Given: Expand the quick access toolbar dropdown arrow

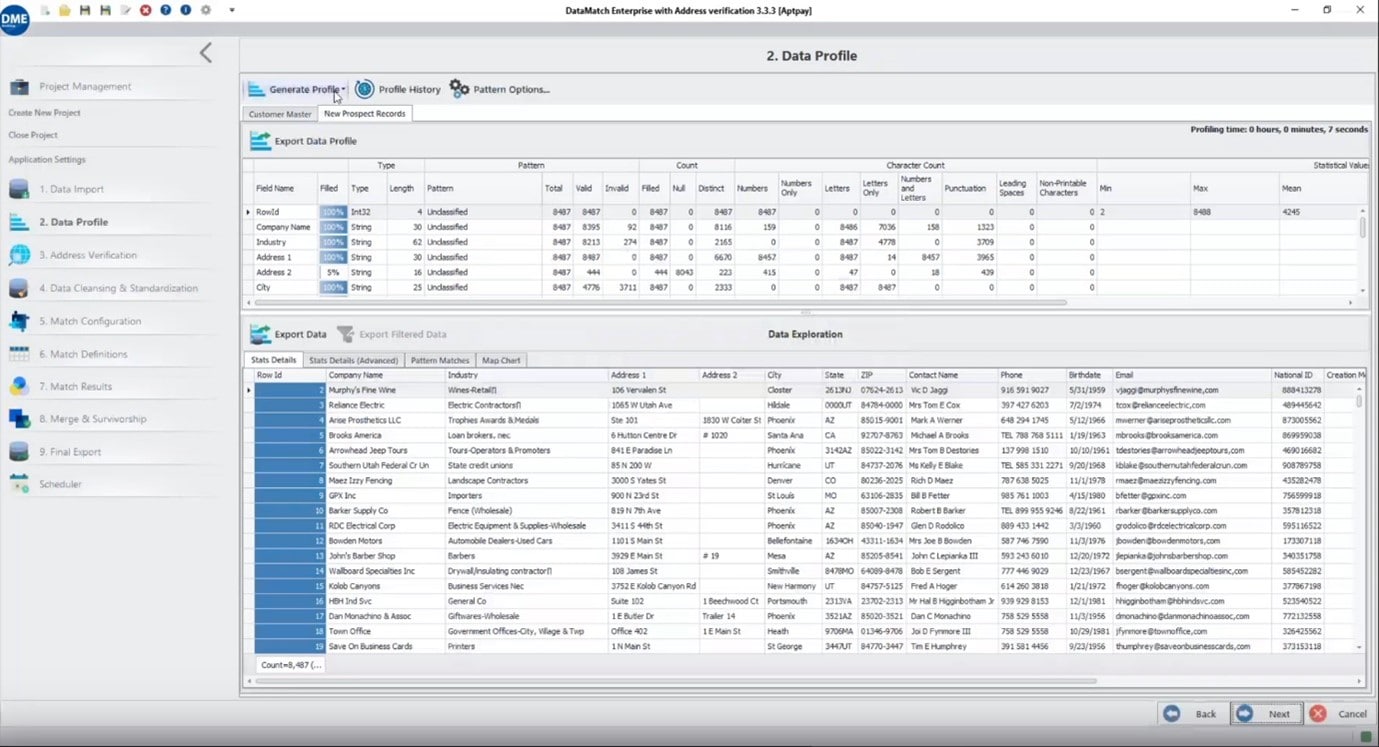Looking at the screenshot, I should (232, 10).
